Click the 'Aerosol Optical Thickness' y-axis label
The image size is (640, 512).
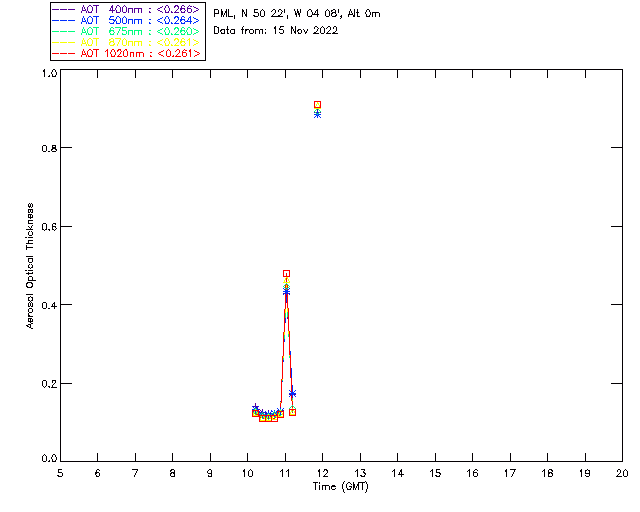[x=30, y=266]
